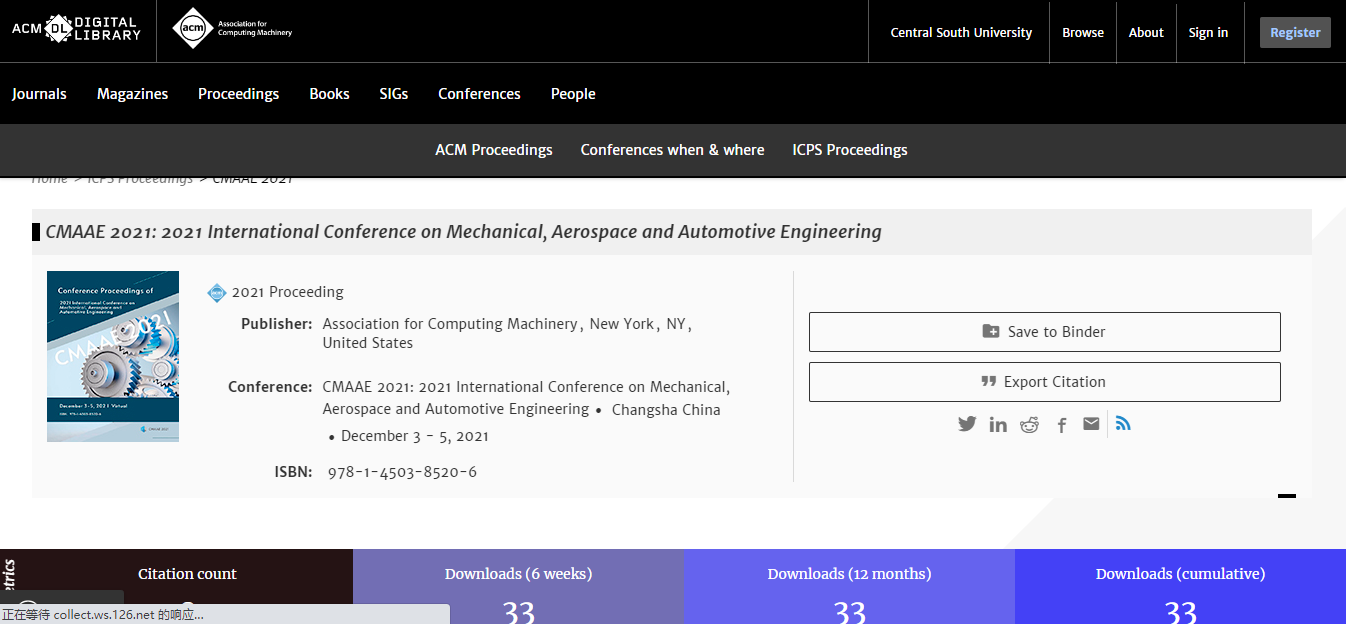
Task: Open the Association for Computing Machinery logo
Action: coord(232,28)
